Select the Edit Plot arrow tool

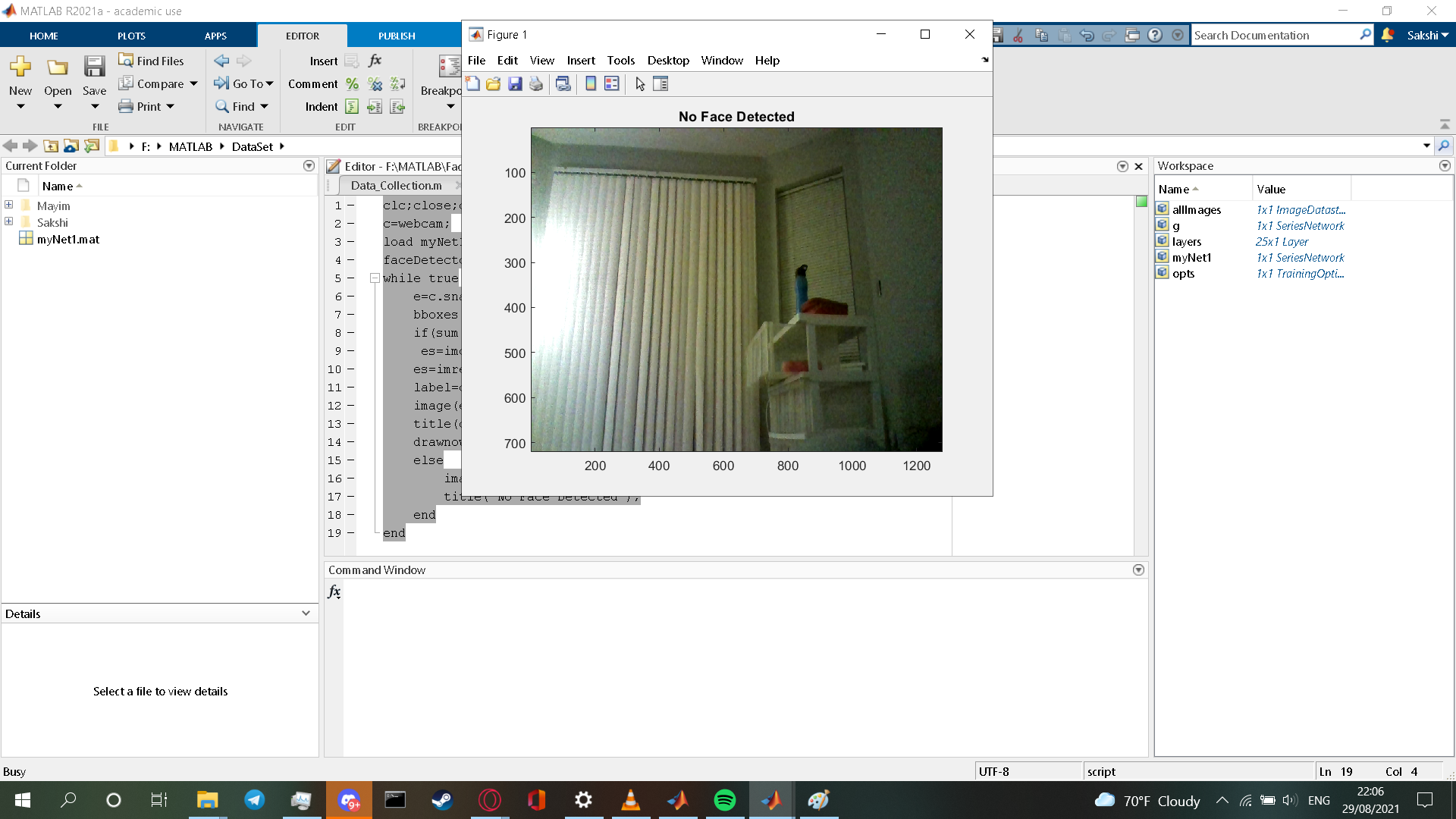click(x=640, y=84)
